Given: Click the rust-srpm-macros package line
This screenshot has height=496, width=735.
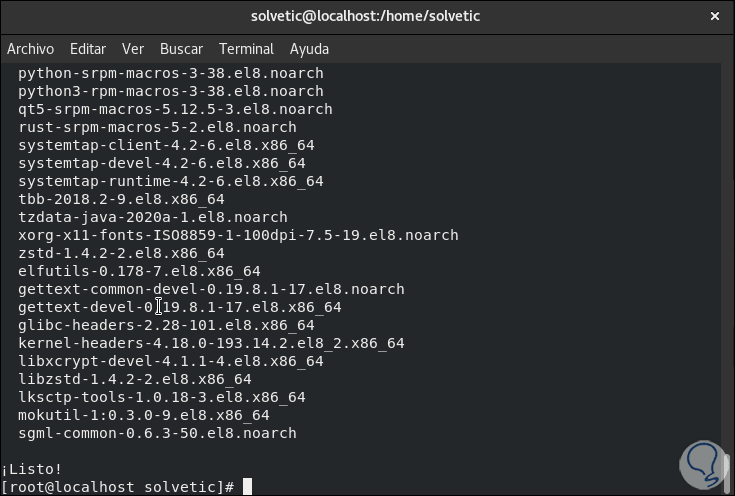Looking at the screenshot, I should click(157, 127).
